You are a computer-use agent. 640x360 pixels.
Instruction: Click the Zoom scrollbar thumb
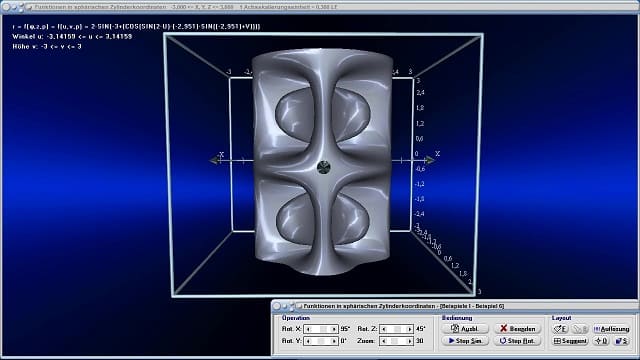[394, 341]
